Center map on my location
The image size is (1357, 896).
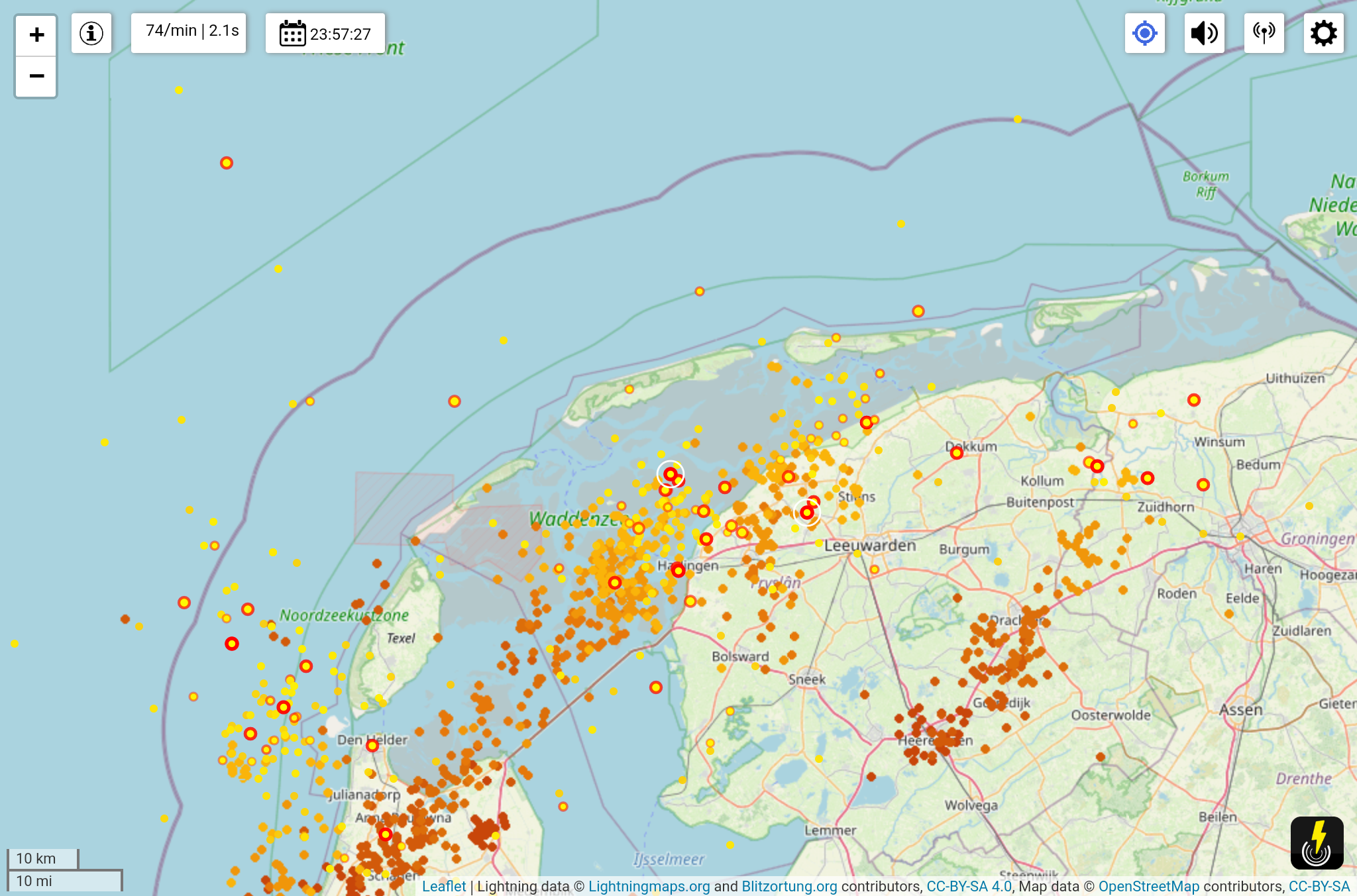pyautogui.click(x=1144, y=33)
